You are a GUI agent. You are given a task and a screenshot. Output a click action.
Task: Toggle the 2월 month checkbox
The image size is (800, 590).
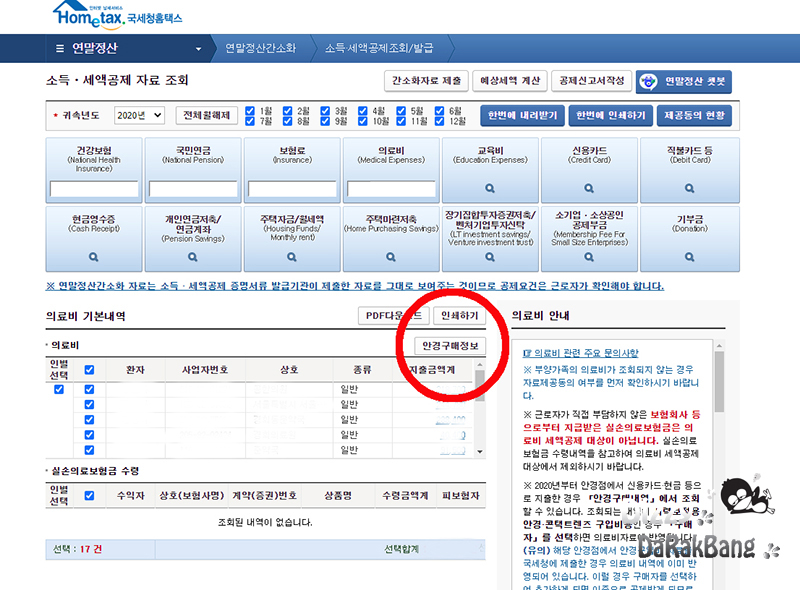click(x=288, y=111)
